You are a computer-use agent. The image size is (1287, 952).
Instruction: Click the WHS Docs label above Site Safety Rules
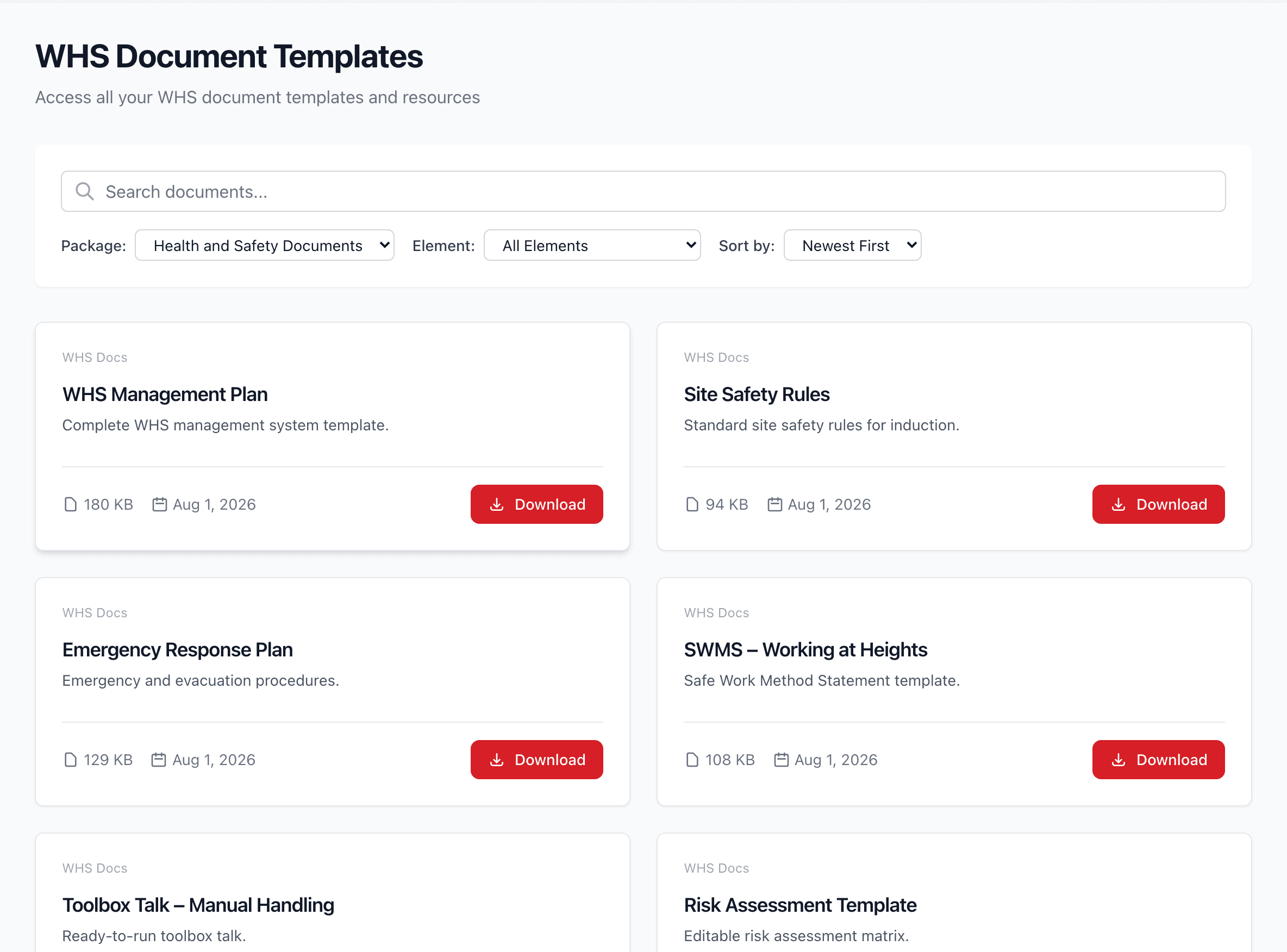(x=716, y=358)
